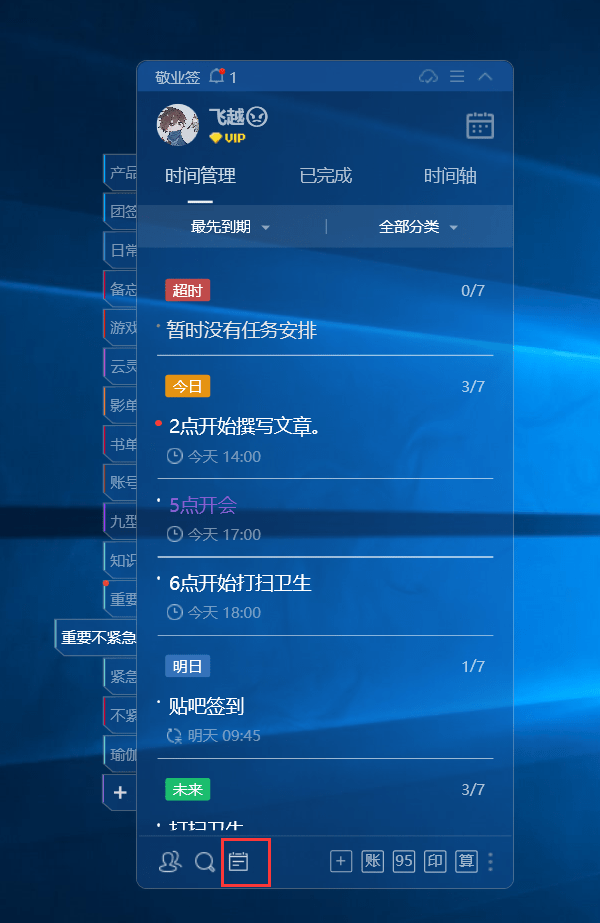Click the user avatar picture
This screenshot has height=923, width=600.
(178, 125)
